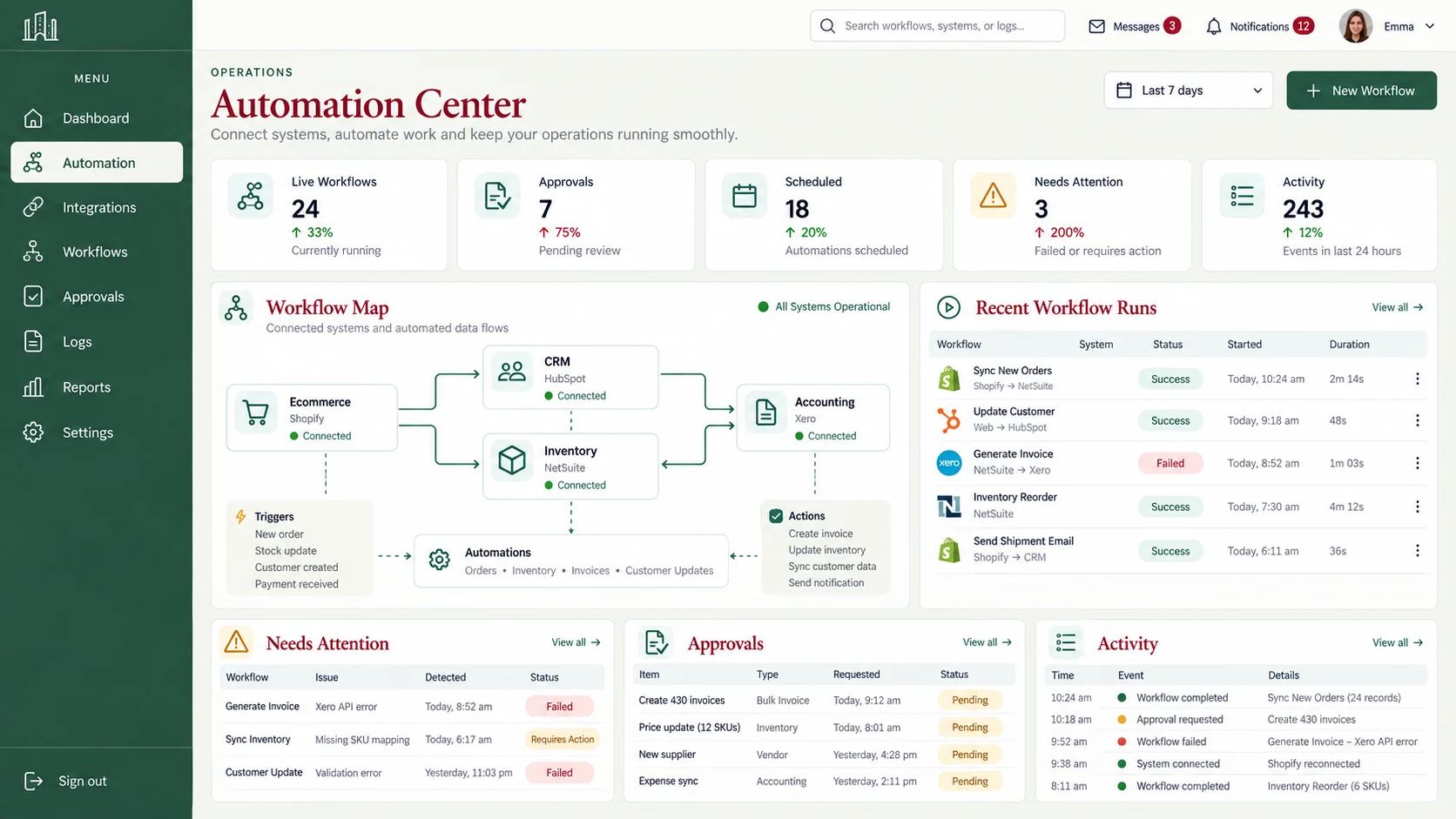This screenshot has height=819, width=1456.
Task: Click the search workflows input field
Action: (937, 26)
